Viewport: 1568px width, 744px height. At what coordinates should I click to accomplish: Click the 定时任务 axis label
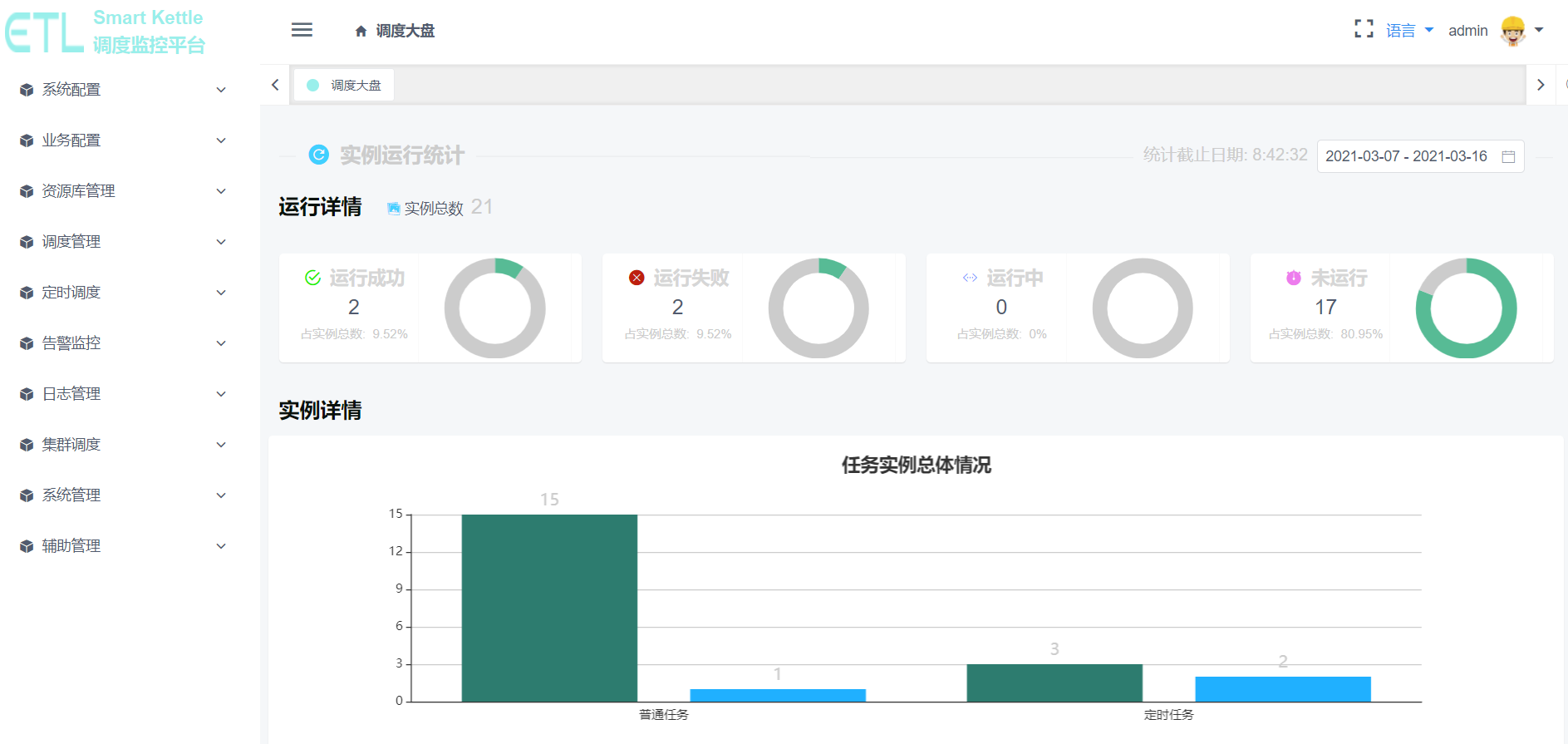1169,715
